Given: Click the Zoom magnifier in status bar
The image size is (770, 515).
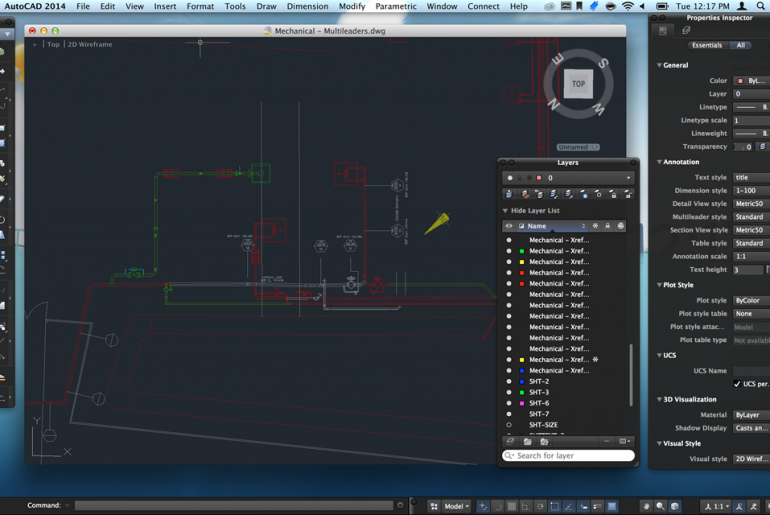Looking at the screenshot, I should 660,506.
